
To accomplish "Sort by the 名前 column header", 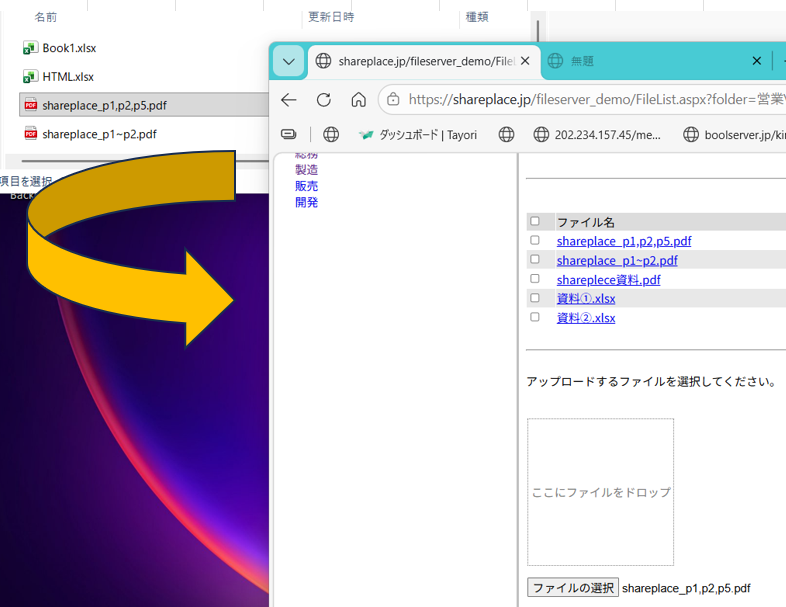I will click(46, 17).
